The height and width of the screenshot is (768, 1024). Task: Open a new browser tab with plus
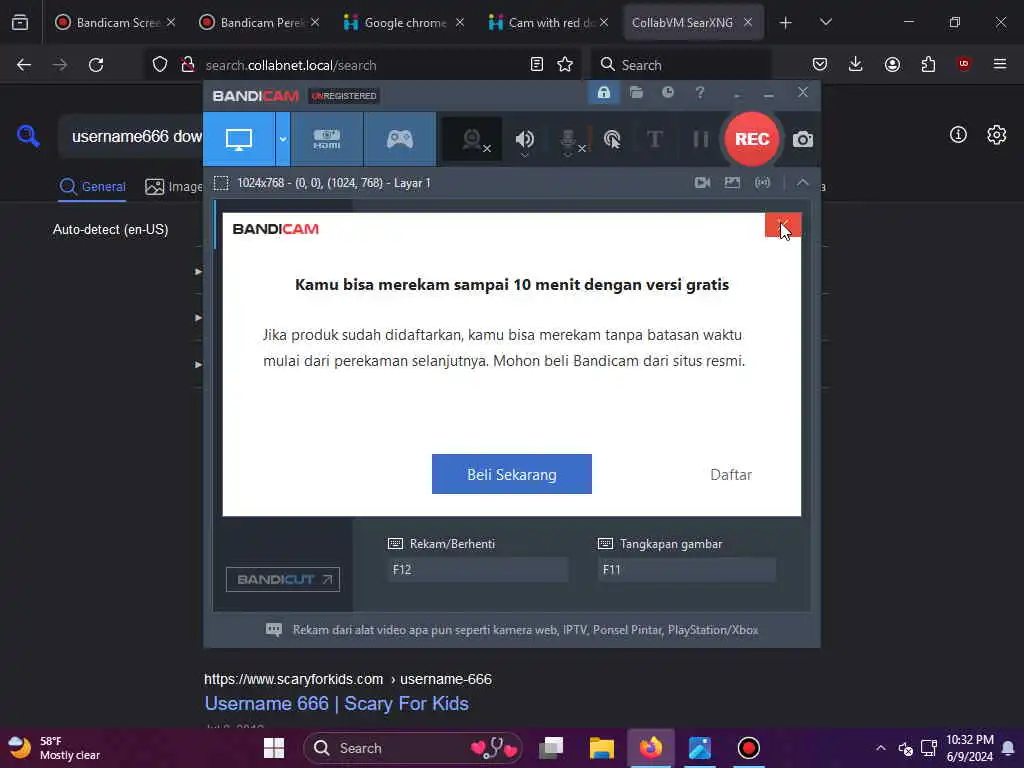(x=786, y=23)
